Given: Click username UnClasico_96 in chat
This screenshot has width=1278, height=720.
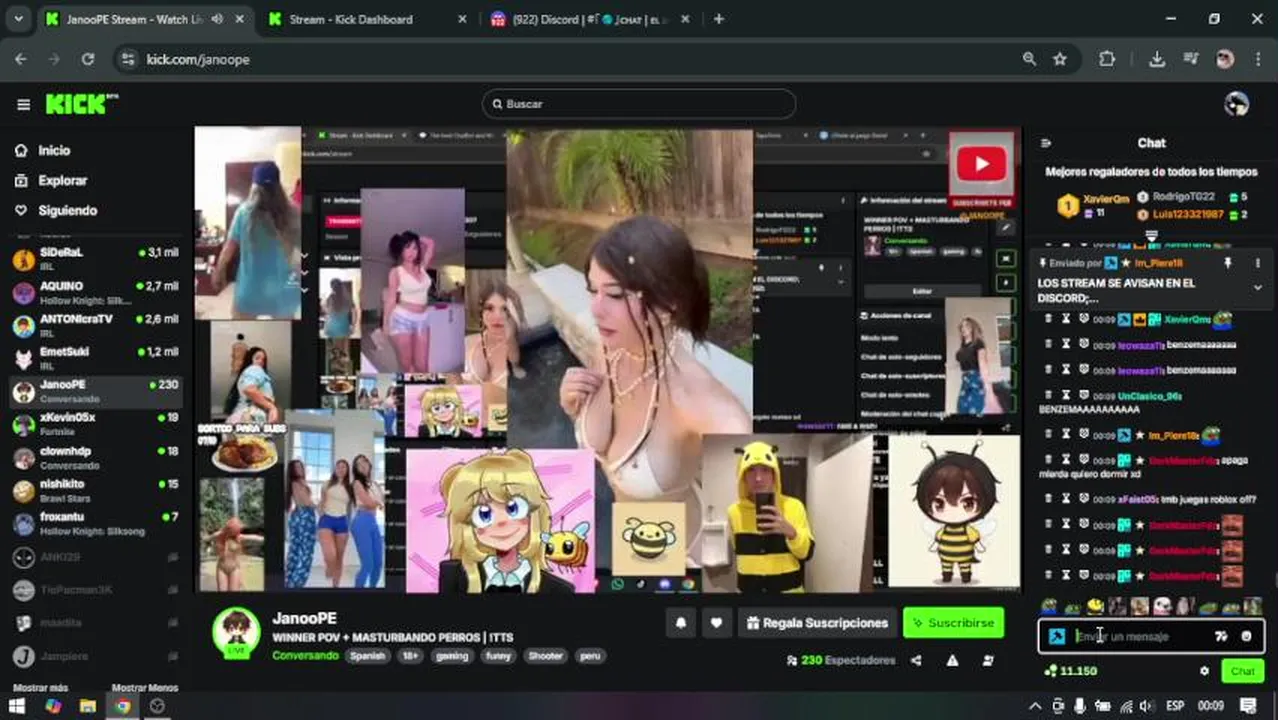Looking at the screenshot, I should (x=1150, y=396).
